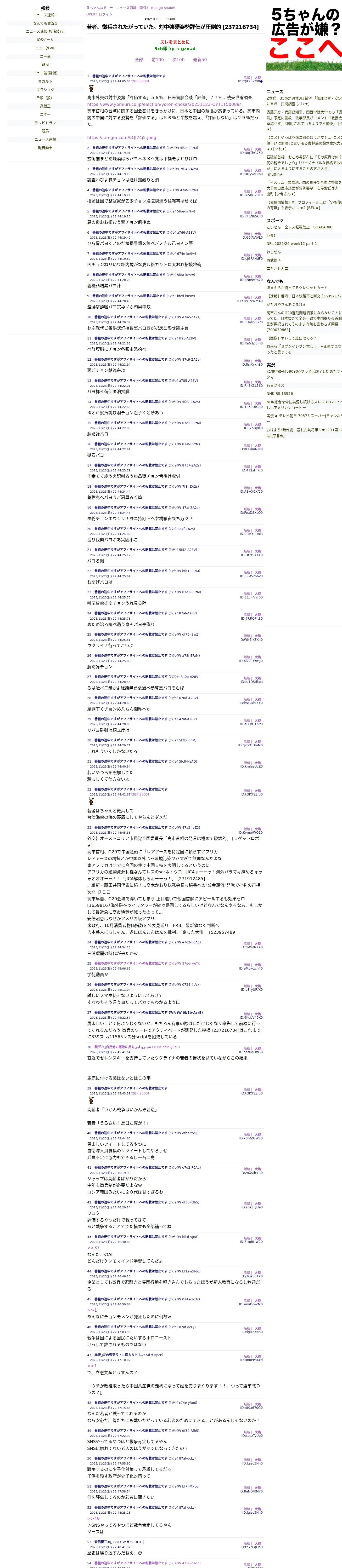Click the 最新50 navigation link
Viewport: 342px width, 1568px height.
tap(200, 60)
